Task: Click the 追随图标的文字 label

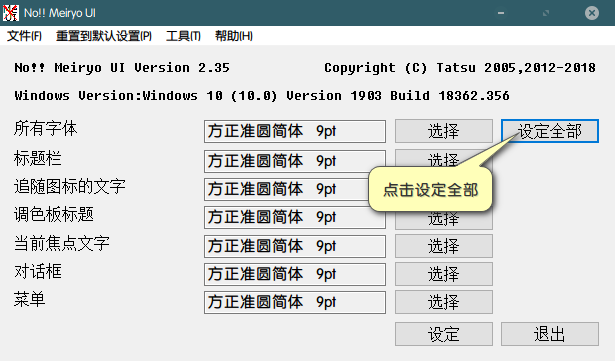Action: pos(70,186)
